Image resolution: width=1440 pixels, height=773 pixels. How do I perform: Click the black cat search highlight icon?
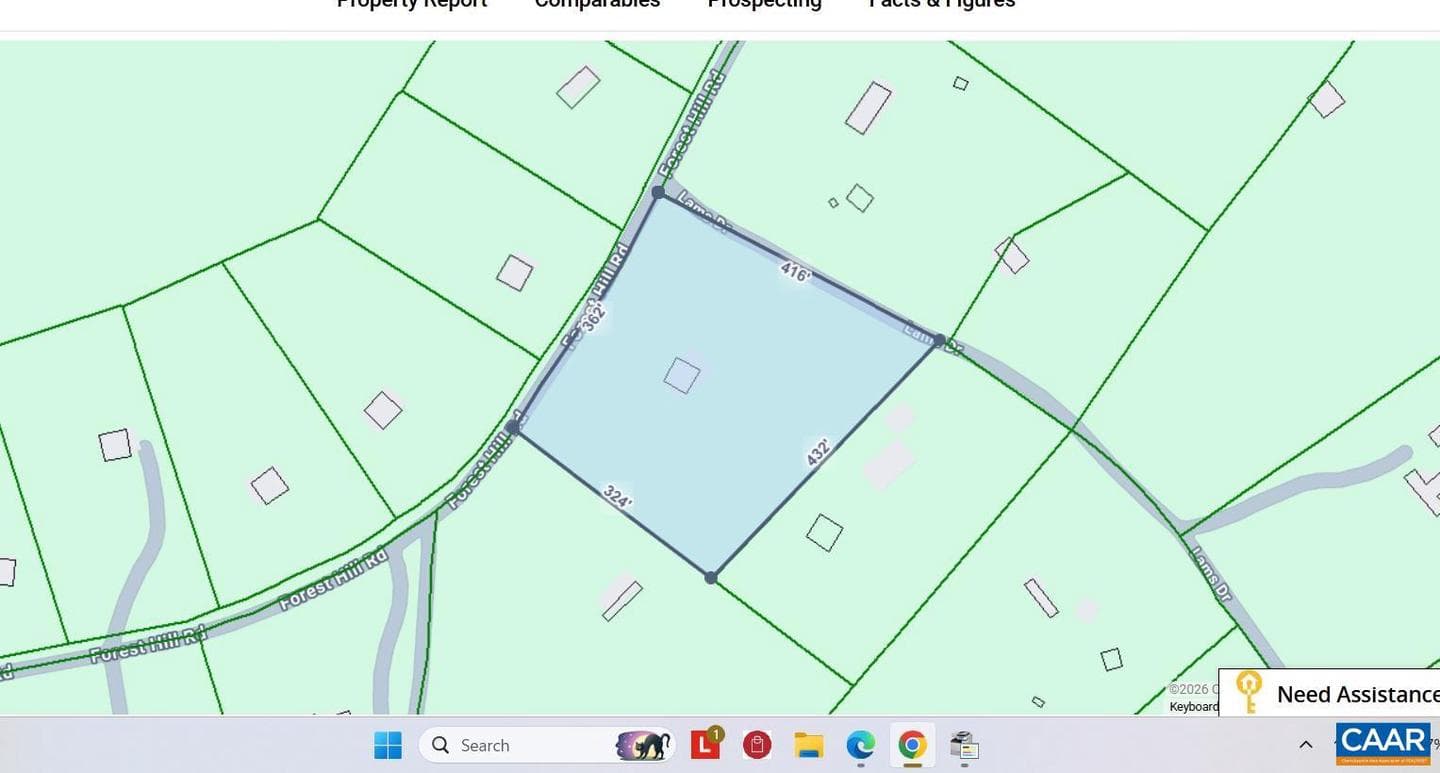643,745
